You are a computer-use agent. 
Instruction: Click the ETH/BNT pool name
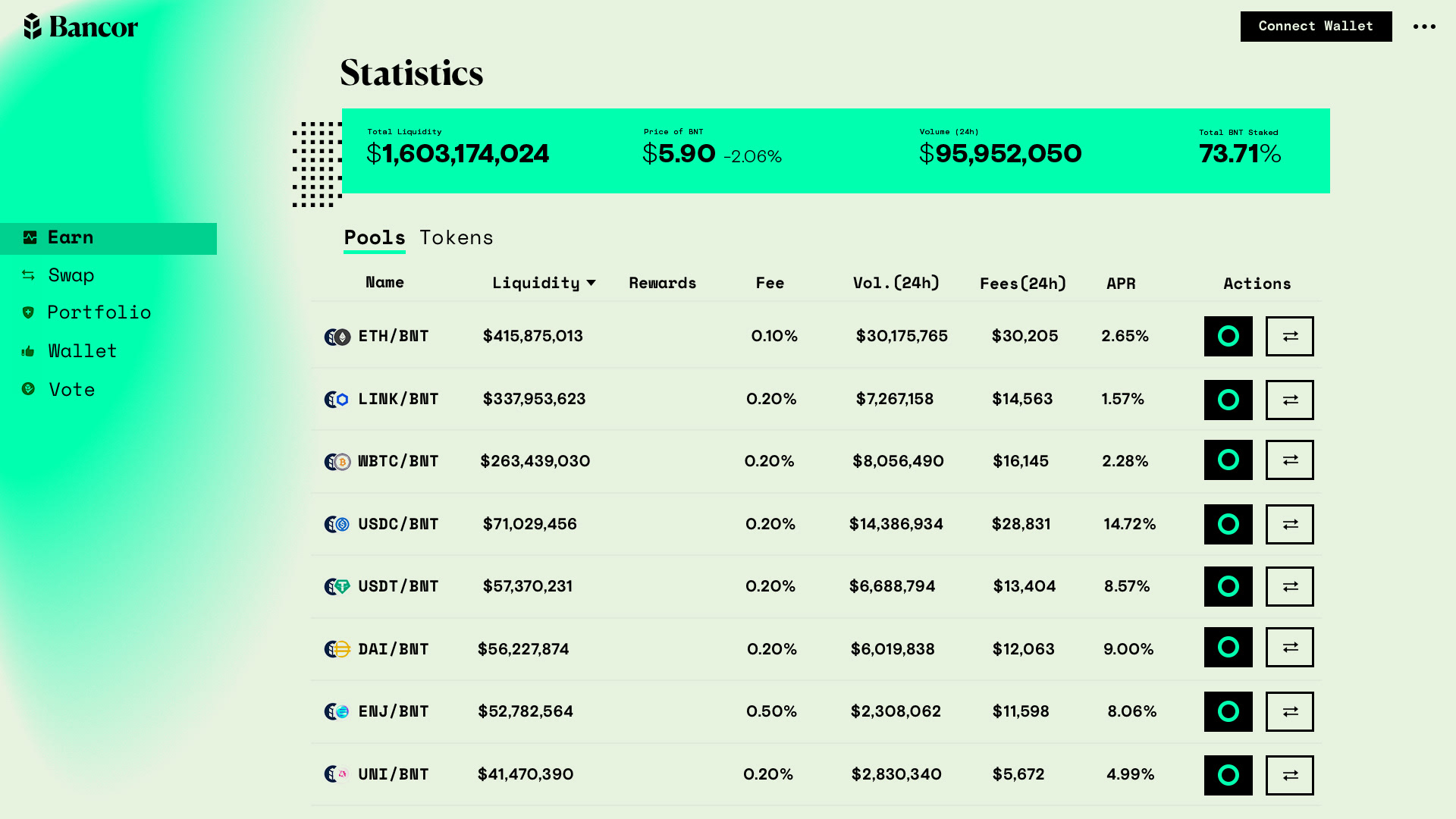(394, 336)
